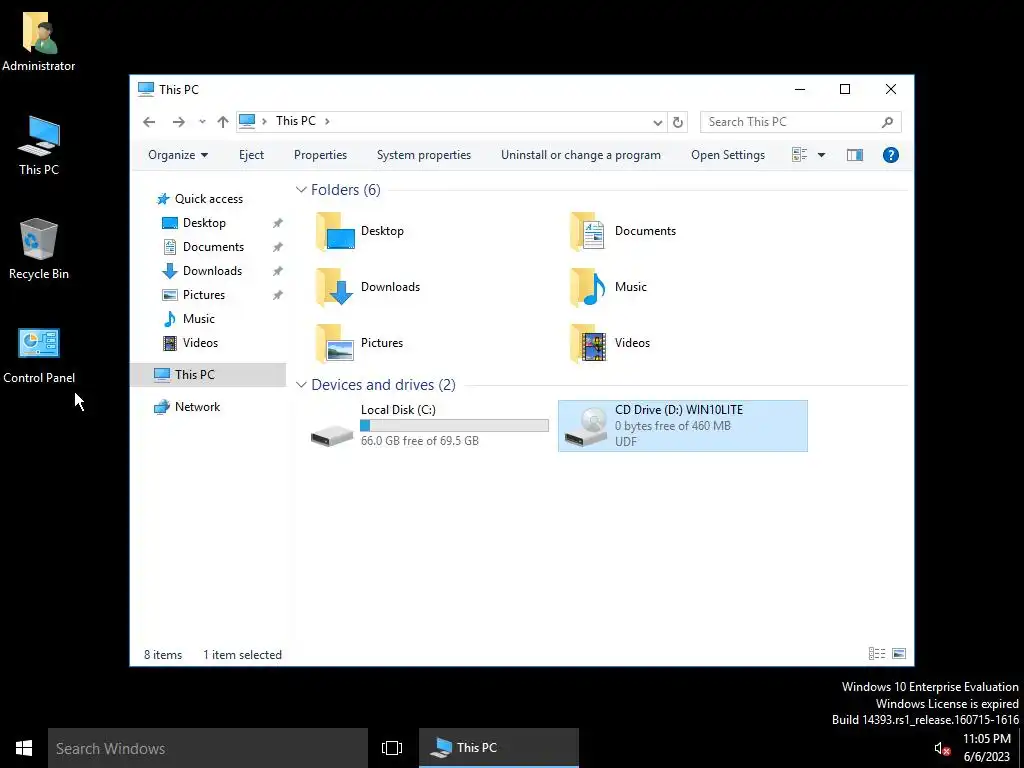Select the Recycle Bin desktop icon
Screen dimensions: 1024x768
click(x=39, y=249)
